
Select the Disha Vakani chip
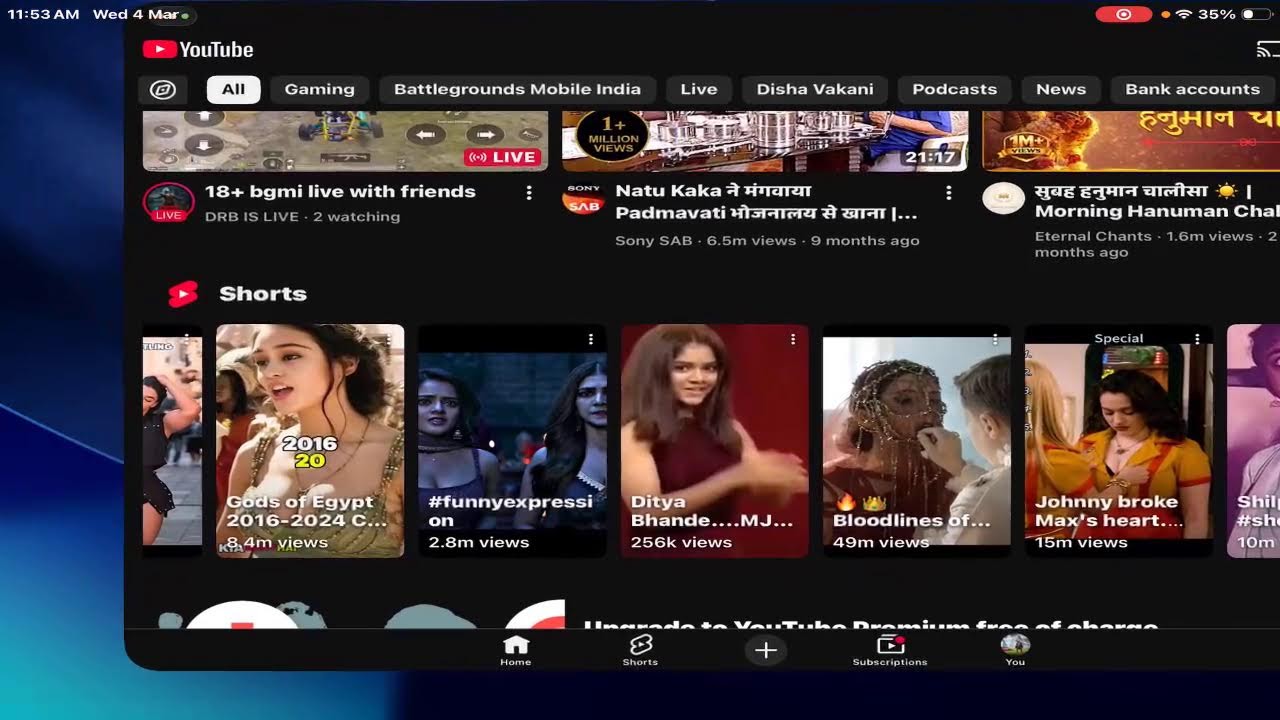[x=815, y=89]
